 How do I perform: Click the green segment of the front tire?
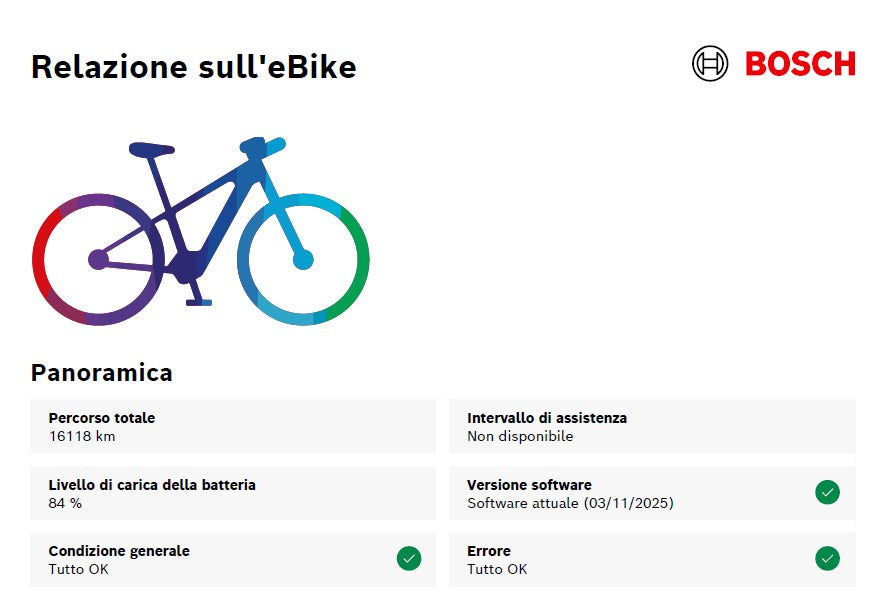pos(360,260)
